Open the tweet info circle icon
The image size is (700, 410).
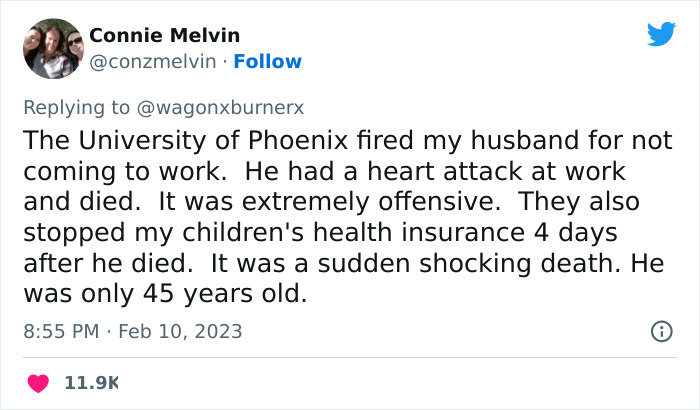[x=661, y=331]
